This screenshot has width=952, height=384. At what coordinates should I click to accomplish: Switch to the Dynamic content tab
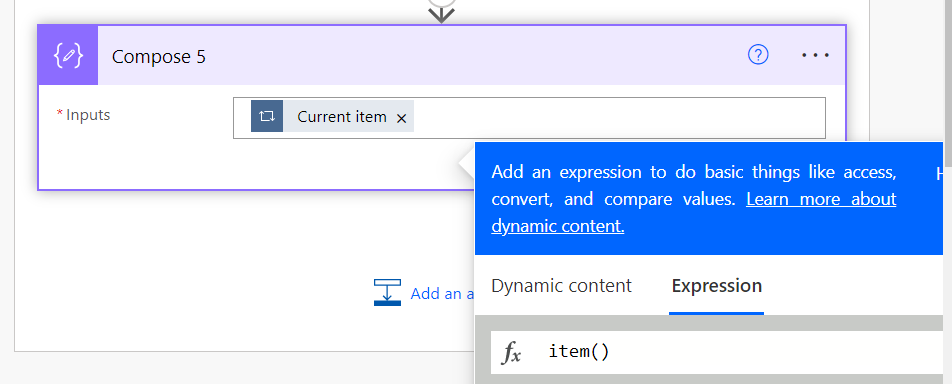click(562, 286)
